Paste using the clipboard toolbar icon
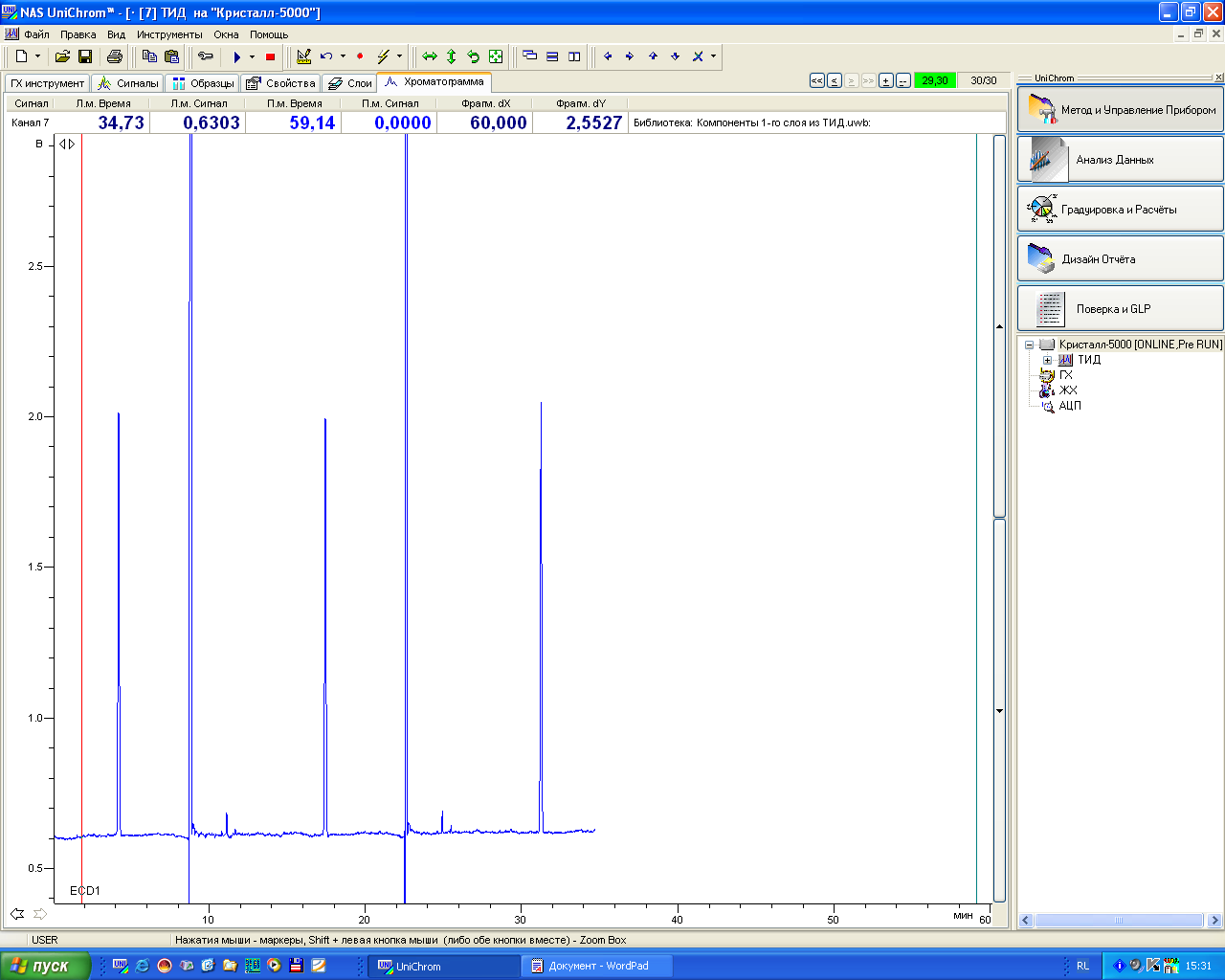Viewport: 1225px width, 980px height. tap(171, 56)
